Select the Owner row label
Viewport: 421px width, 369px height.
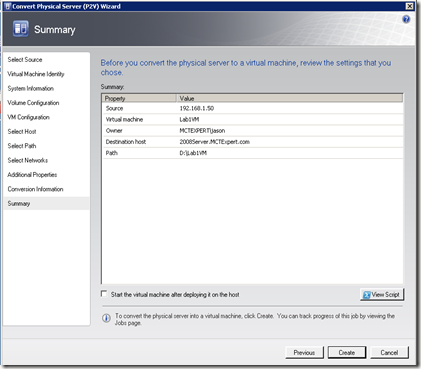pos(114,131)
